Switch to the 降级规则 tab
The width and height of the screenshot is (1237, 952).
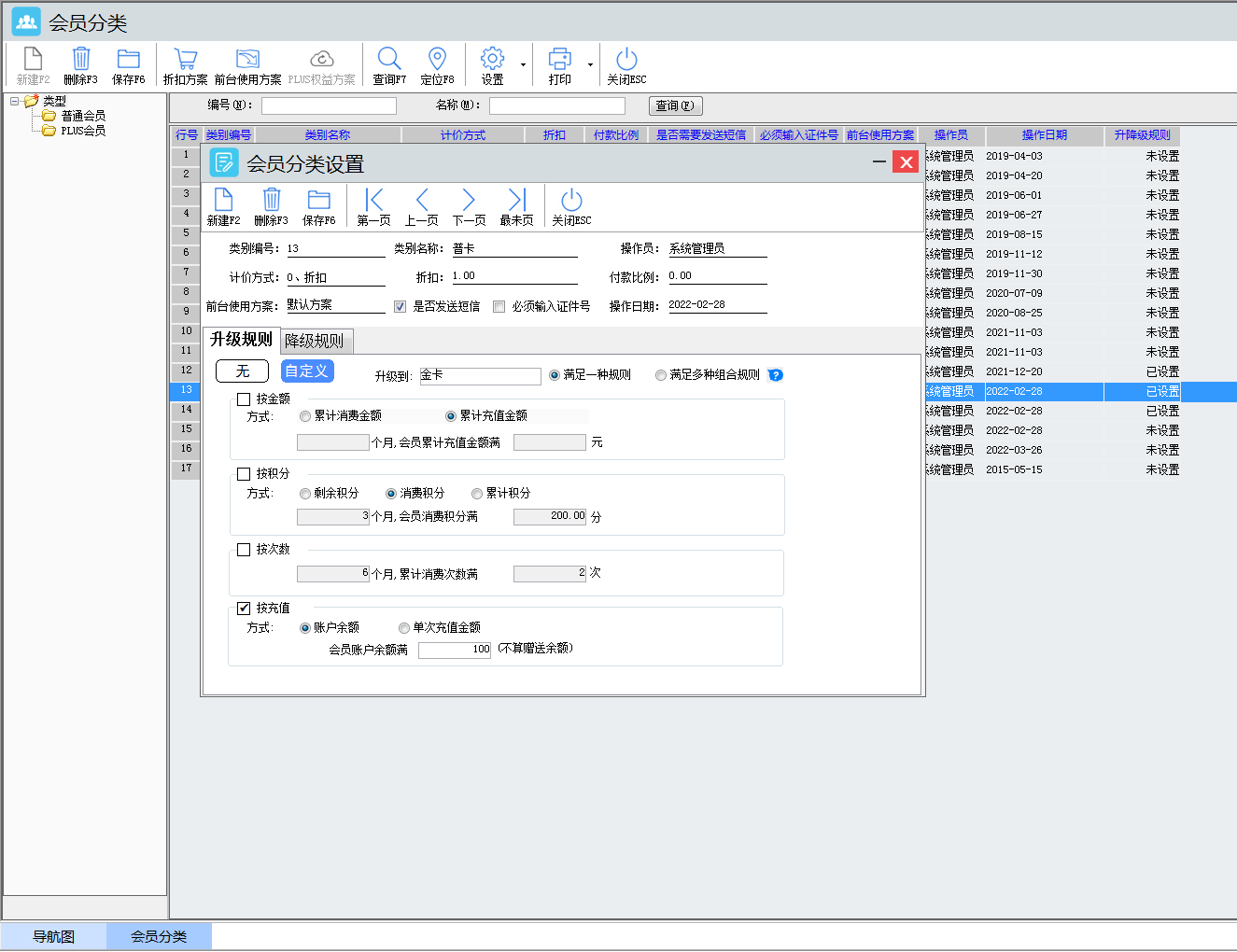314,341
